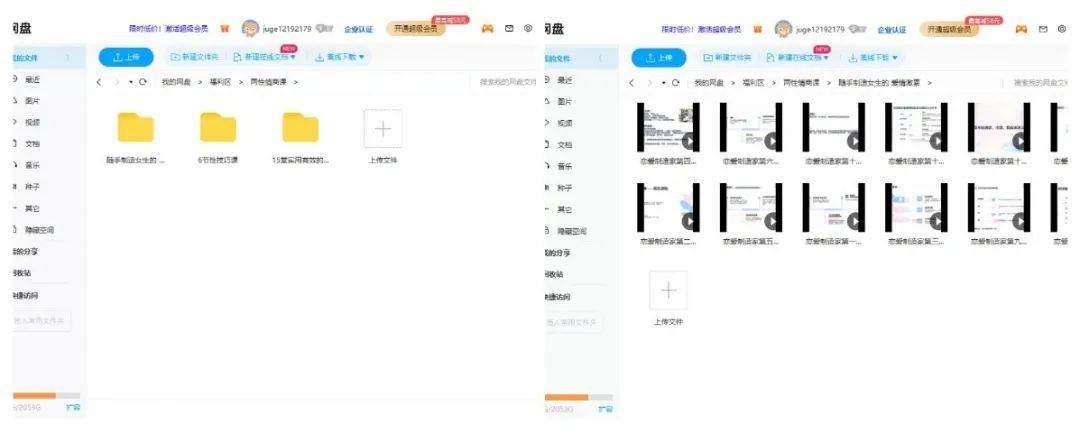1080x433 pixels.
Task: Open history dropdown arrow in video window navigation
Action: 664,83
